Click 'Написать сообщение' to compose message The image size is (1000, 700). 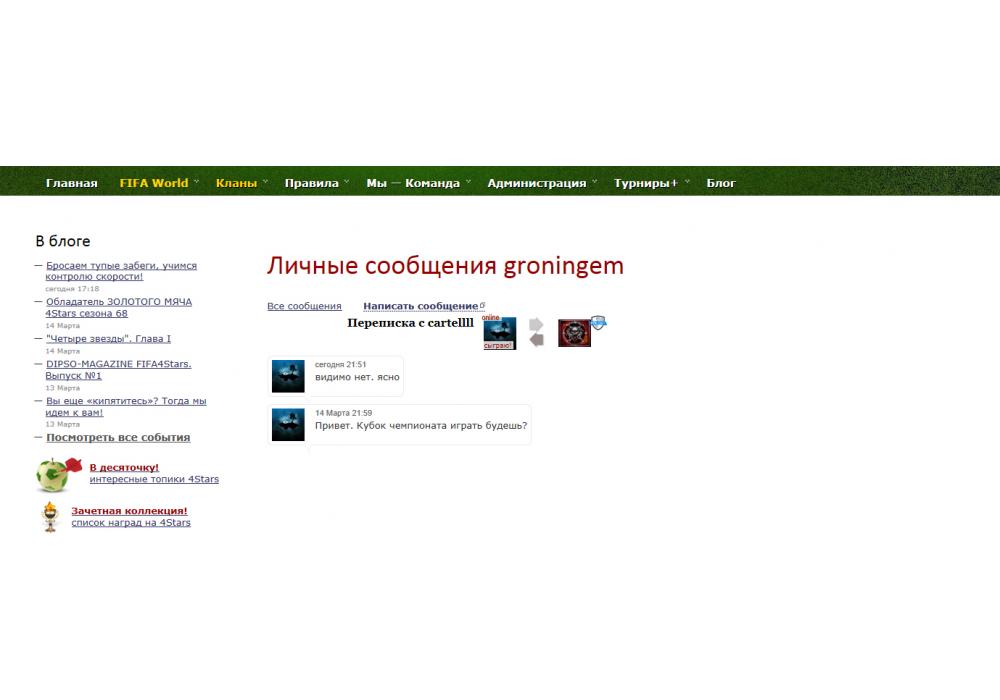point(420,306)
